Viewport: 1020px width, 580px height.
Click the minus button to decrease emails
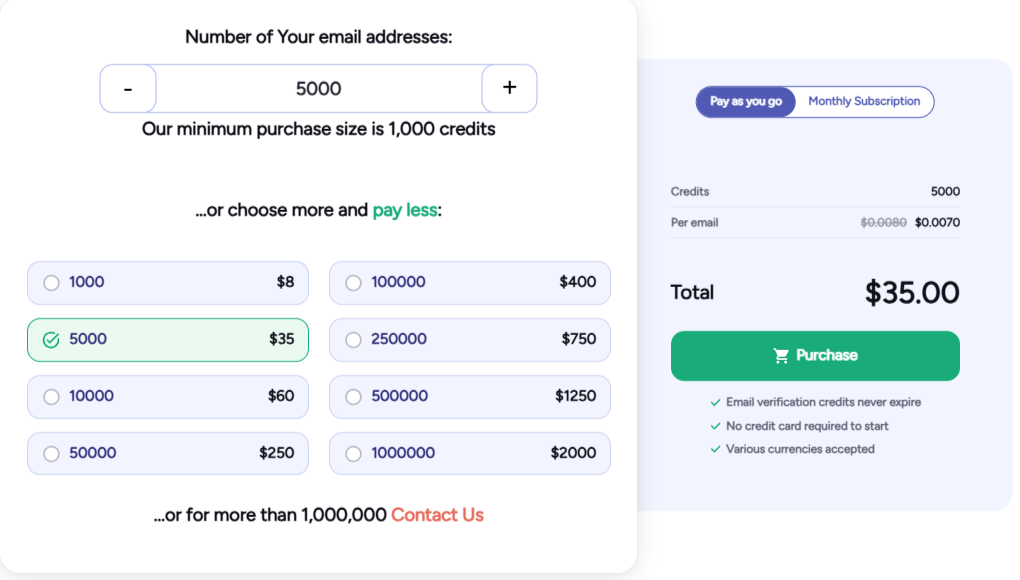point(128,89)
